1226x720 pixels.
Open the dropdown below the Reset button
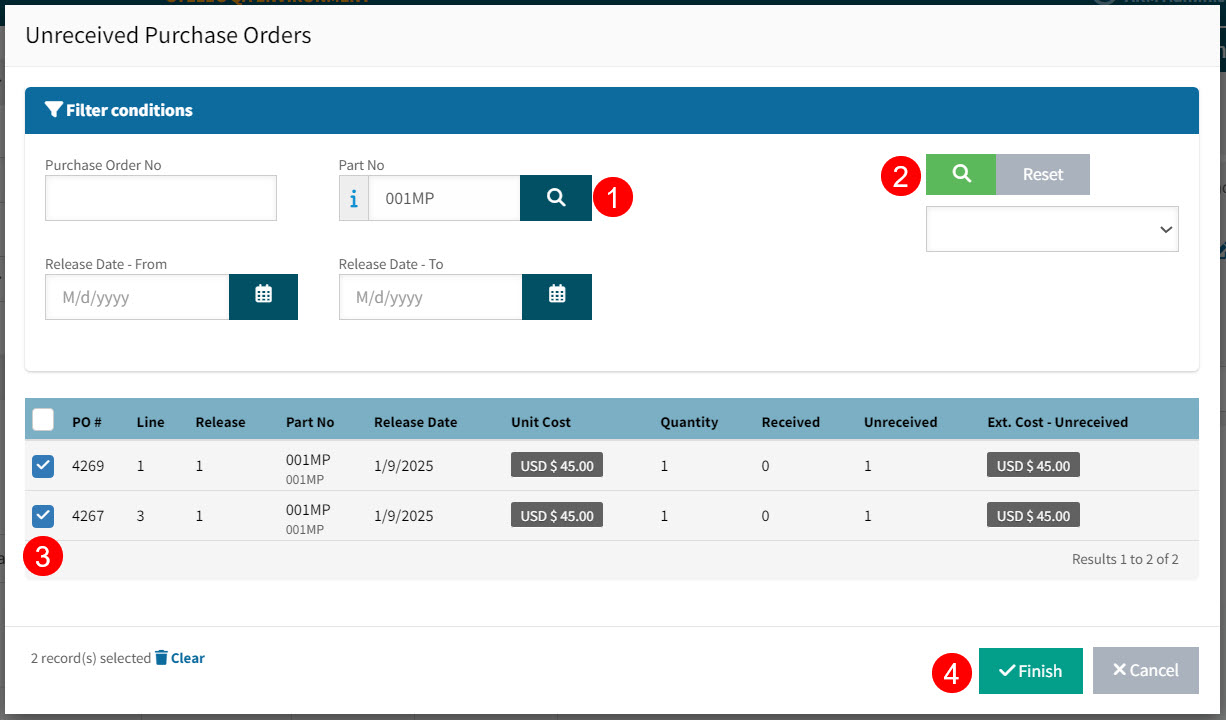click(x=1052, y=229)
